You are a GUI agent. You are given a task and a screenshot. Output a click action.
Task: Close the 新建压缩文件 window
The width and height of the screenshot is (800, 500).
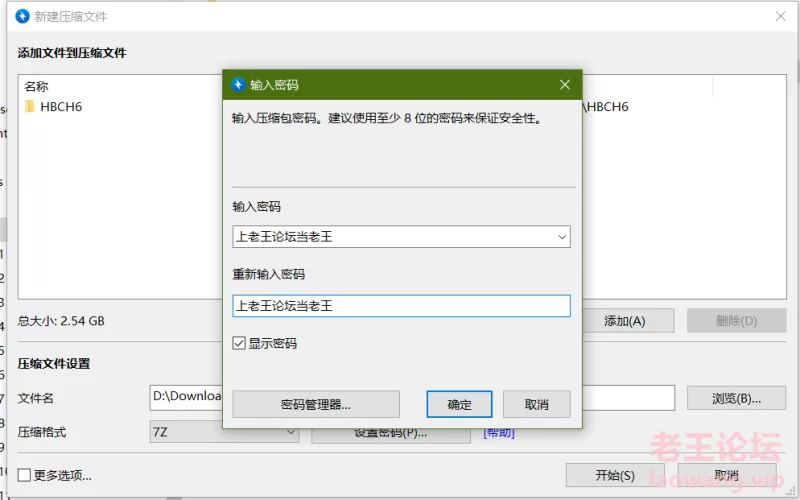click(781, 16)
